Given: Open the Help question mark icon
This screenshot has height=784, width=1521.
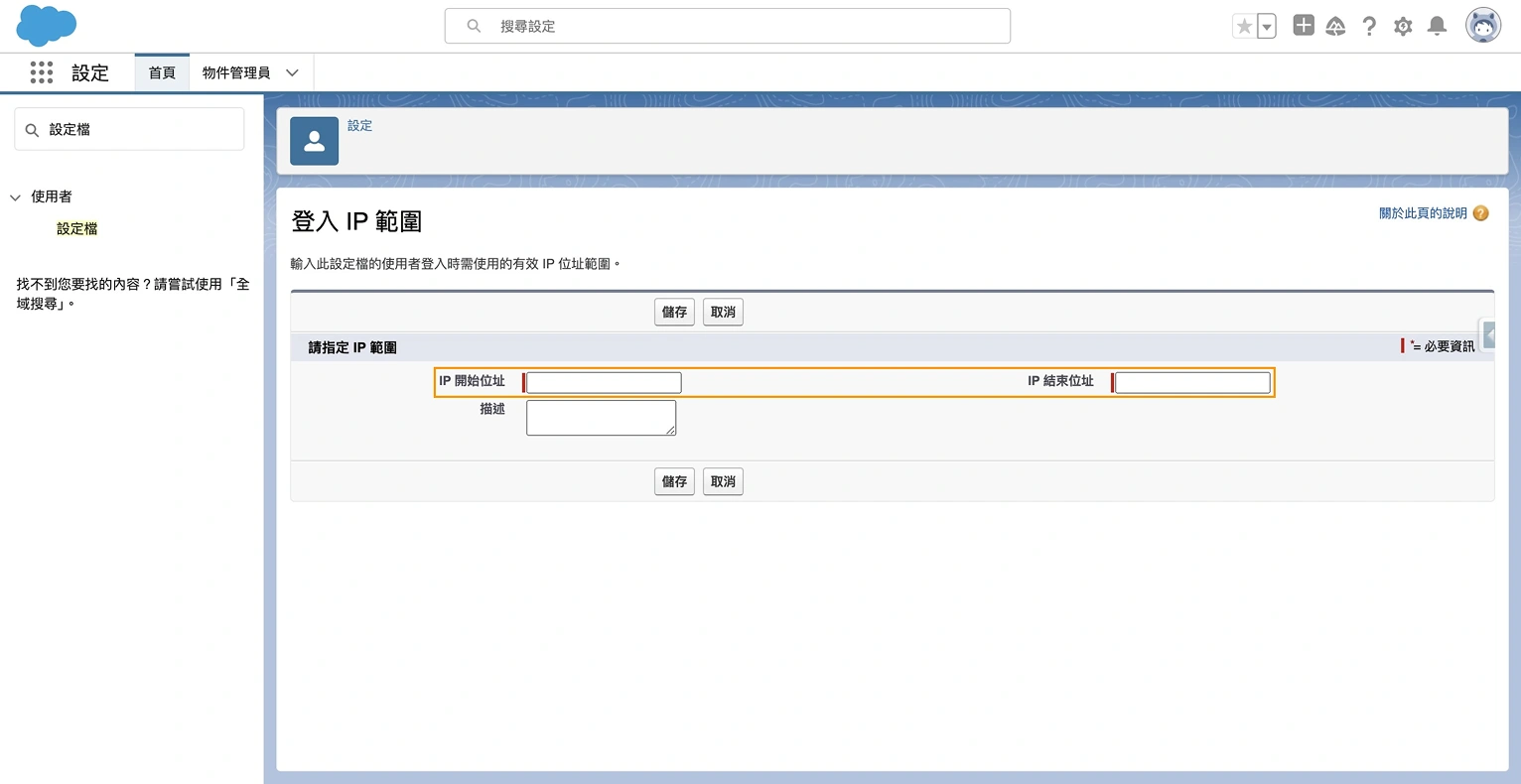Looking at the screenshot, I should (x=1369, y=26).
